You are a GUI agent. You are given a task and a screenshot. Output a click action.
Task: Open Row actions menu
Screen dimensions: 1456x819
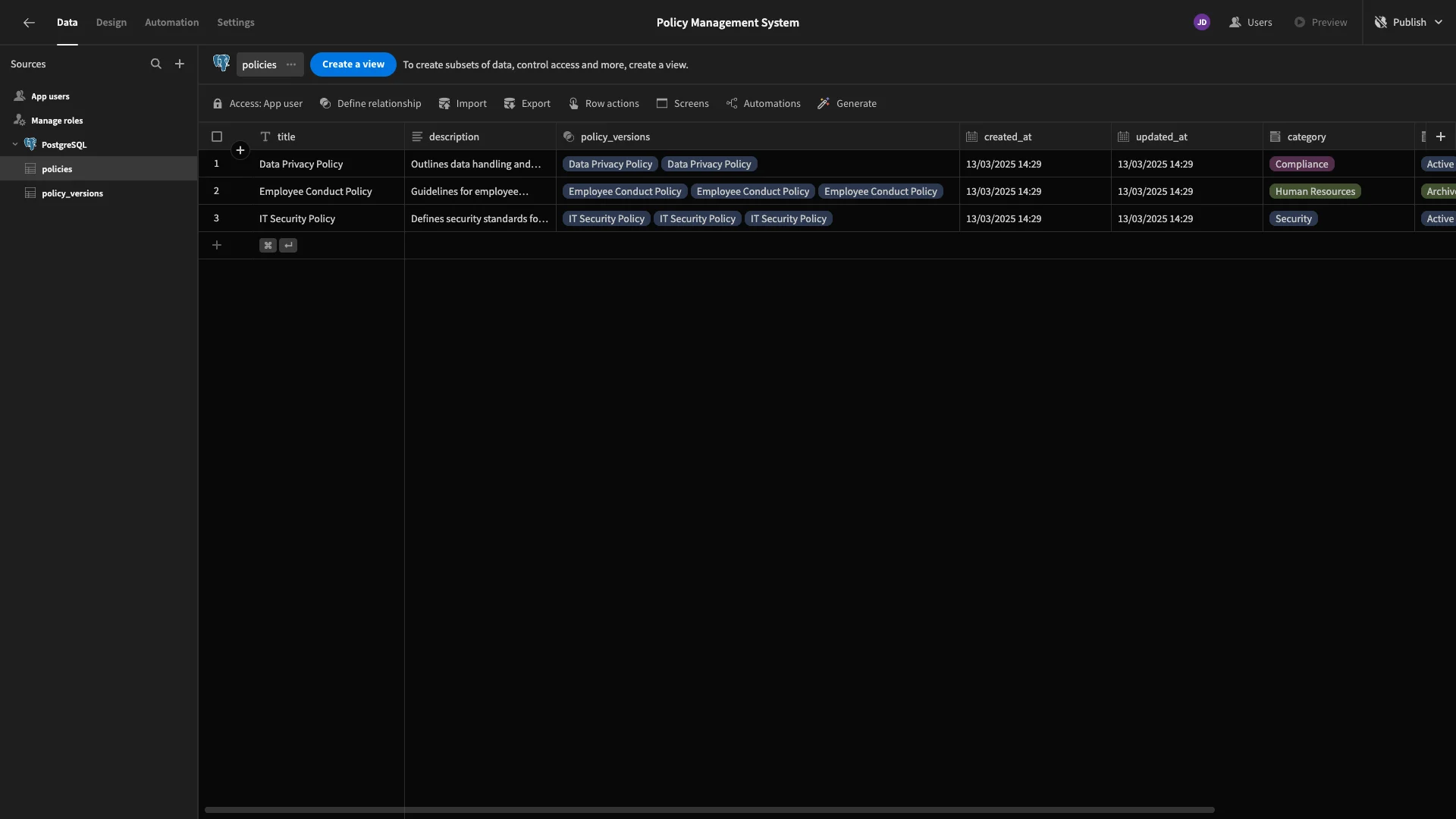[604, 104]
